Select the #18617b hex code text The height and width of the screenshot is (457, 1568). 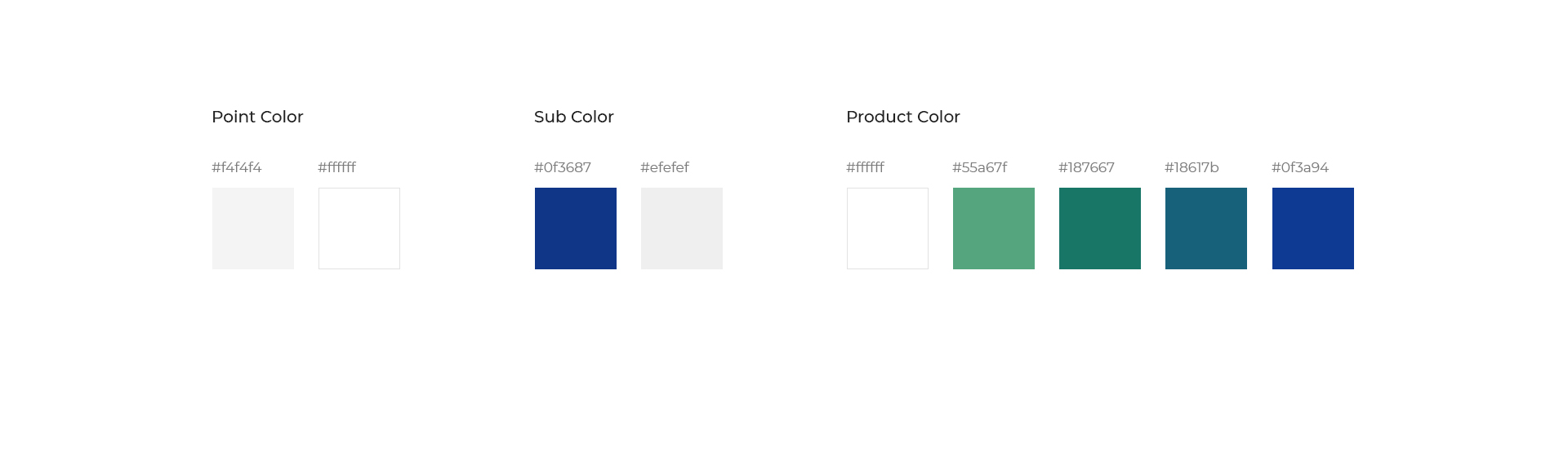[x=1192, y=167]
